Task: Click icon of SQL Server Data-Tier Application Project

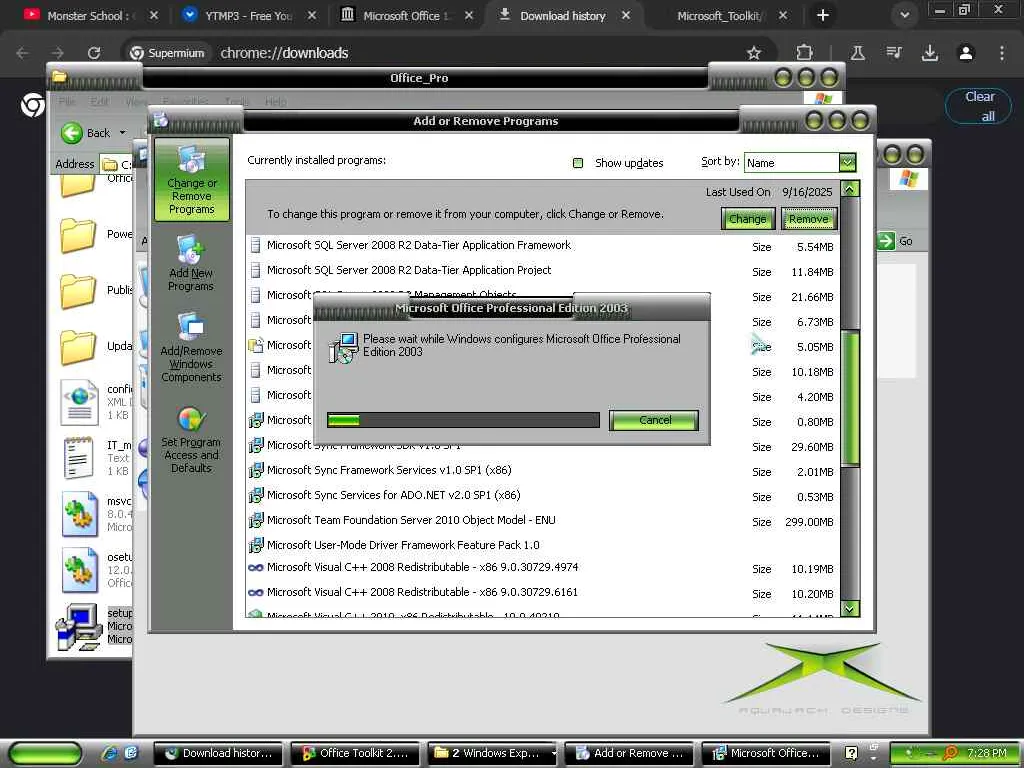Action: coord(256,270)
